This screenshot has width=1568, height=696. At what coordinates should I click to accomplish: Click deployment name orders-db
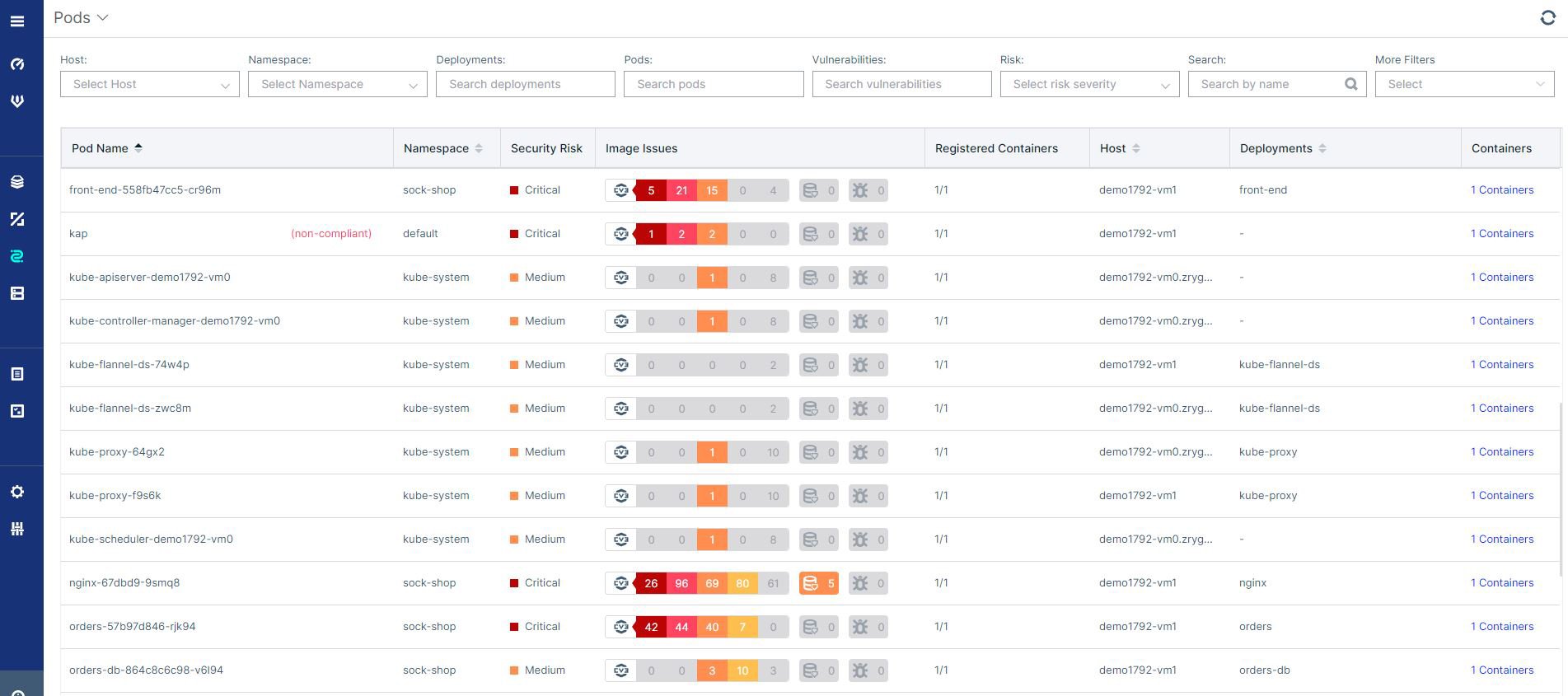(x=1265, y=670)
